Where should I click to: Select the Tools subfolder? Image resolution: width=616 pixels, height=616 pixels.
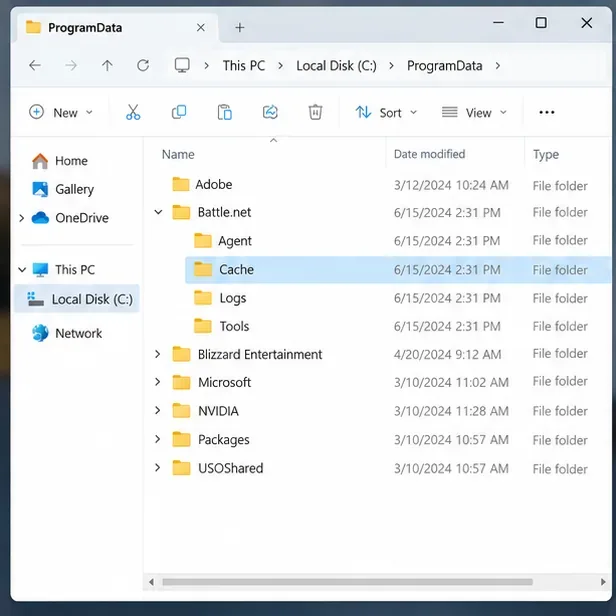222,326
